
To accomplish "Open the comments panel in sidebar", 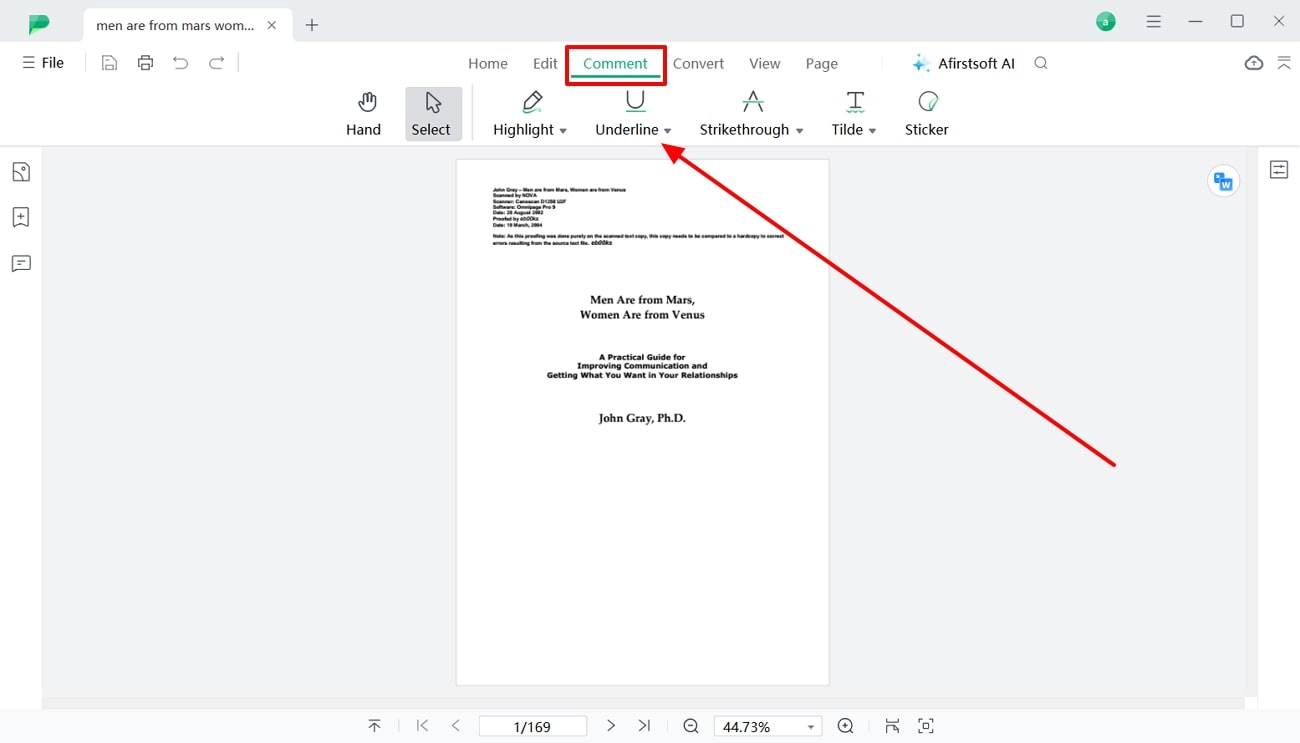I will pyautogui.click(x=21, y=264).
